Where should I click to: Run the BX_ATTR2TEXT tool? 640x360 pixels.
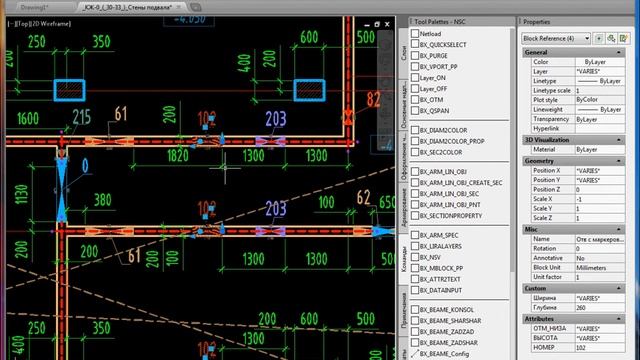pyautogui.click(x=436, y=280)
